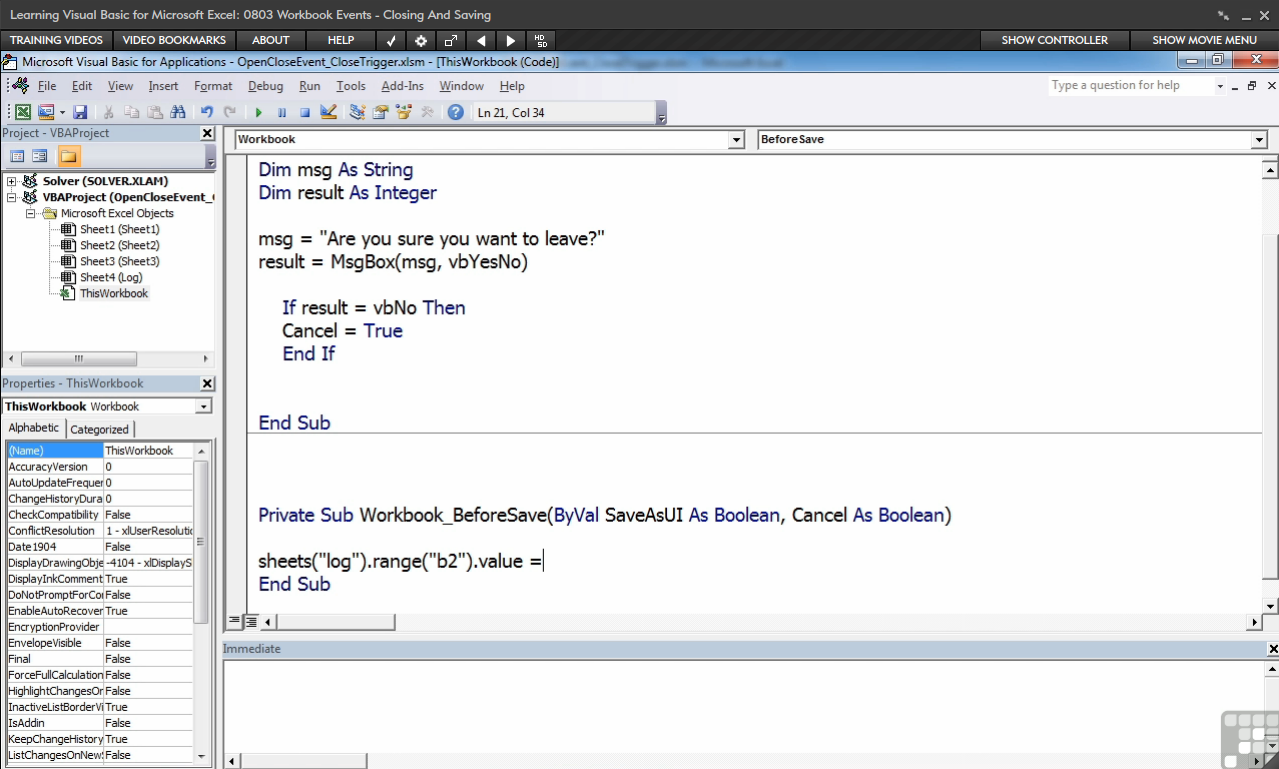Collapse the Microsoft Excel Objects folder

[31, 213]
